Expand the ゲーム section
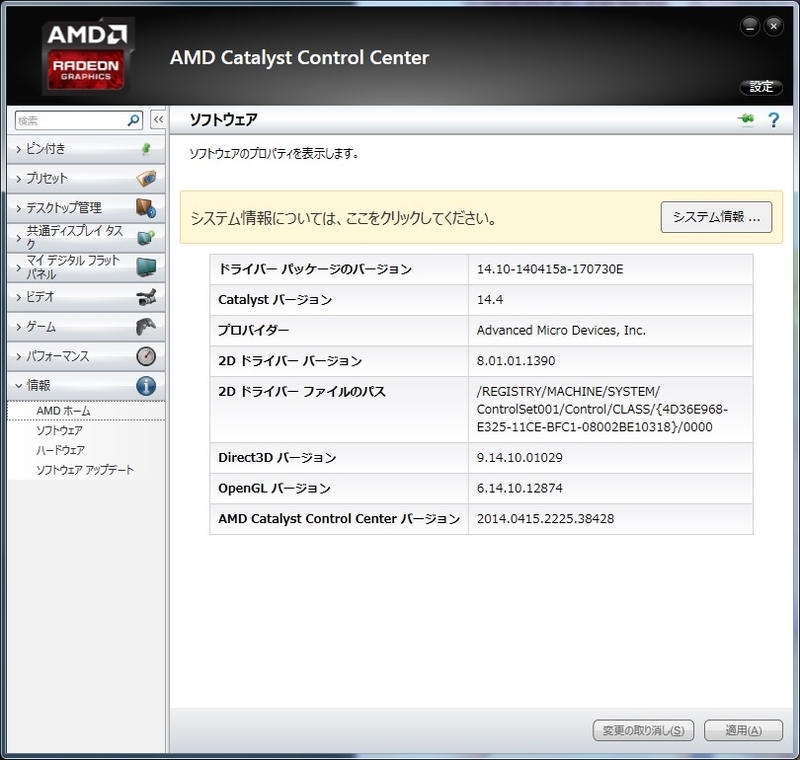Image resolution: width=800 pixels, height=760 pixels. (86, 326)
